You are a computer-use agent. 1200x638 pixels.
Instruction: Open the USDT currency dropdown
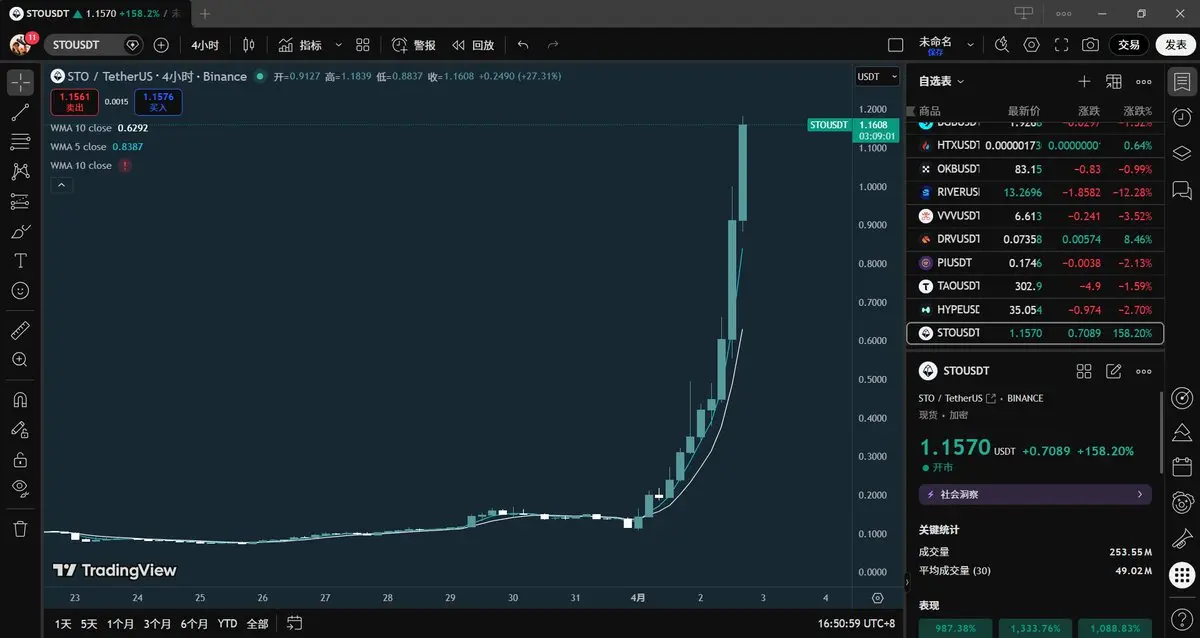[877, 76]
